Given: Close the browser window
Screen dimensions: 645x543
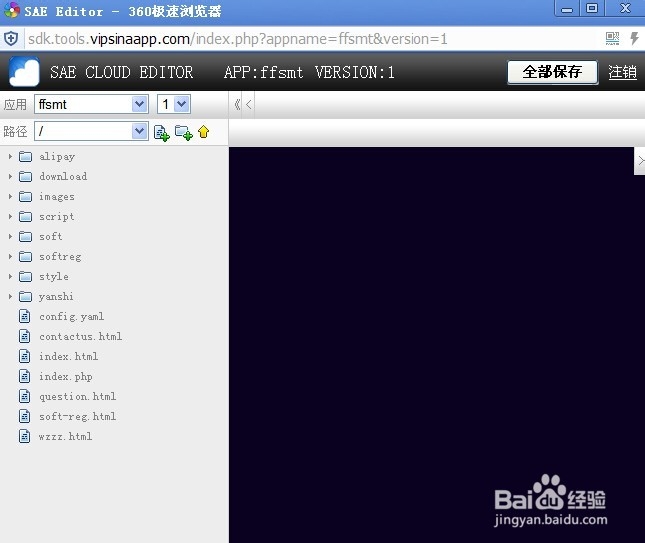Looking at the screenshot, I should click(625, 9).
